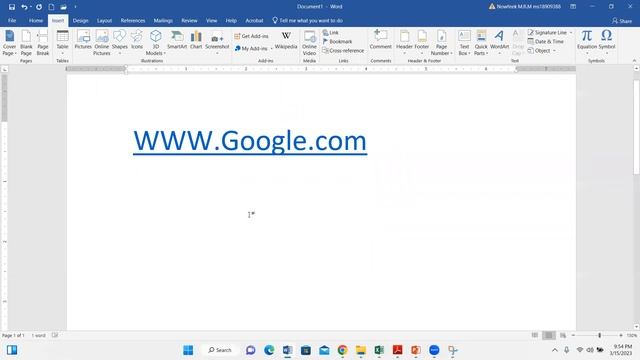The width and height of the screenshot is (640, 360).
Task: Open the File menu
Action: 12,20
